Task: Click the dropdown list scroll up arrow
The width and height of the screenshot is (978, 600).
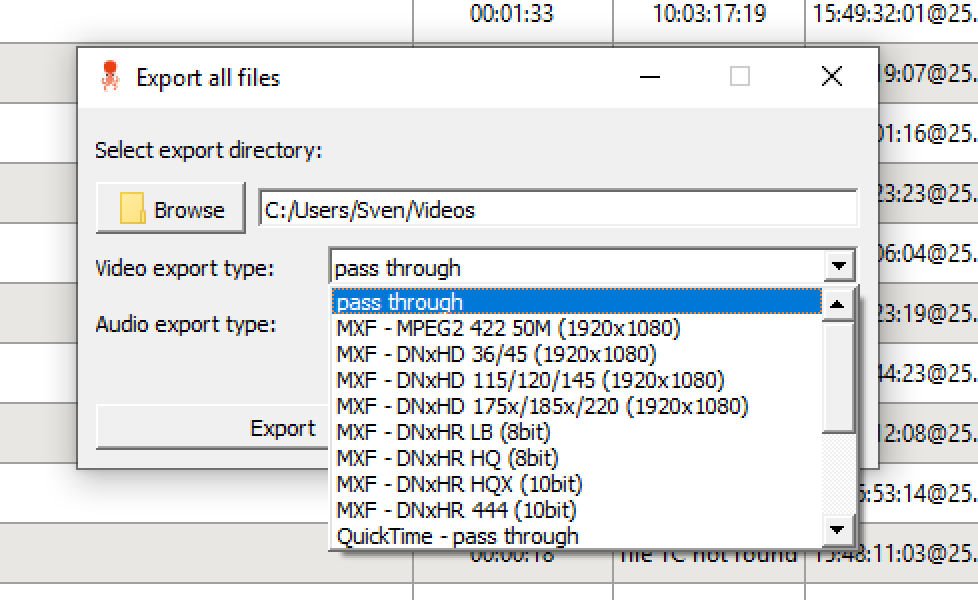Action: 838,303
